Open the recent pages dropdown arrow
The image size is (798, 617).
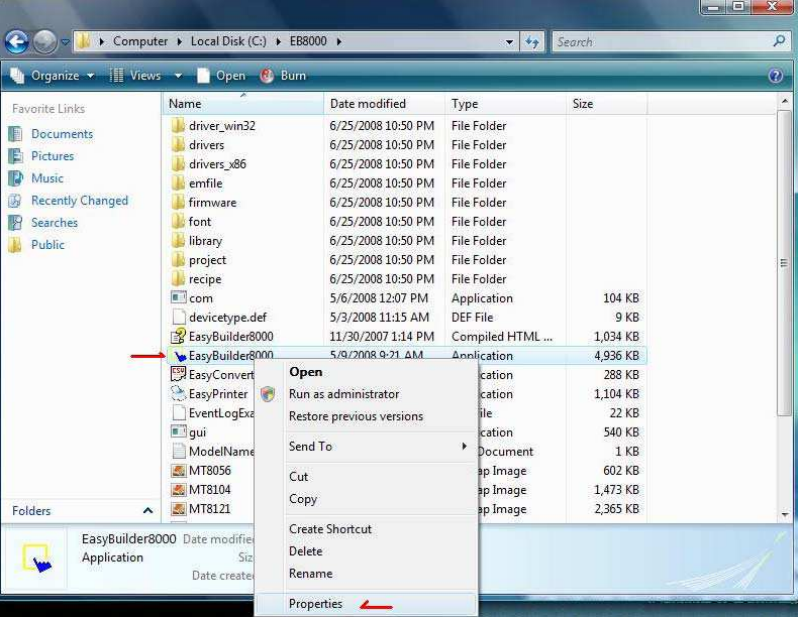tap(65, 42)
